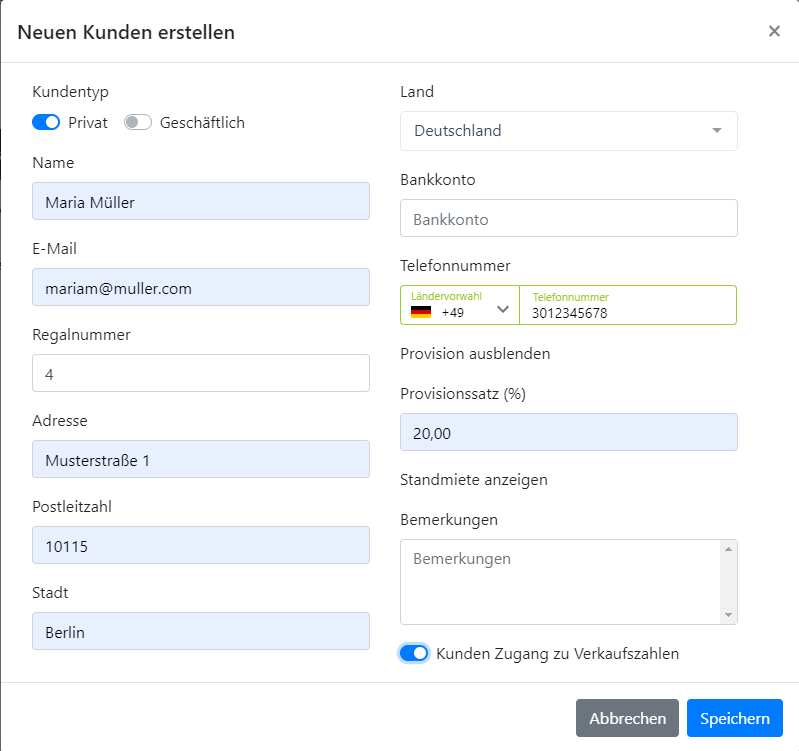Enable the Geschäftlich customer type switch

pyautogui.click(x=138, y=122)
